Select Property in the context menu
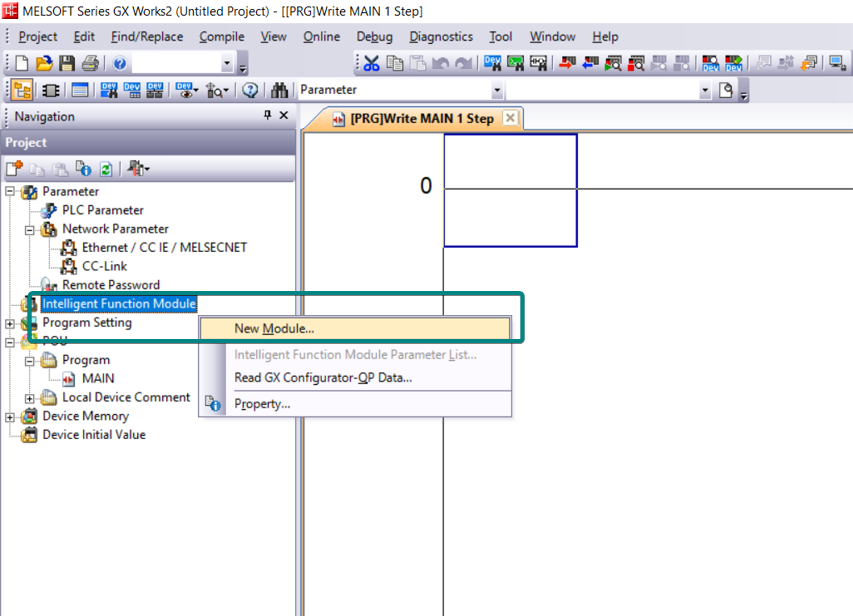Screen dimensions: 853x616 262,404
